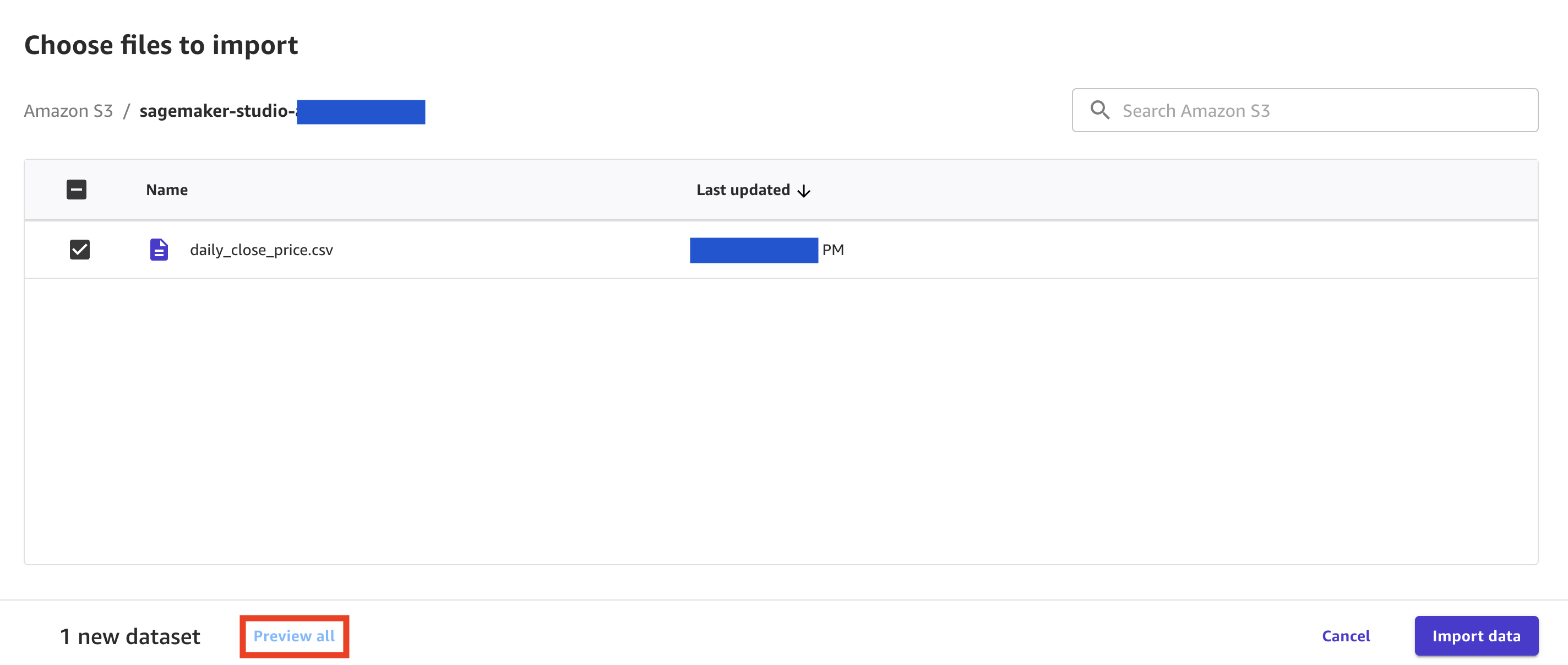Viewport: 1568px width, 665px height.
Task: Go to Amazon S3 breadcrumb
Action: click(68, 111)
